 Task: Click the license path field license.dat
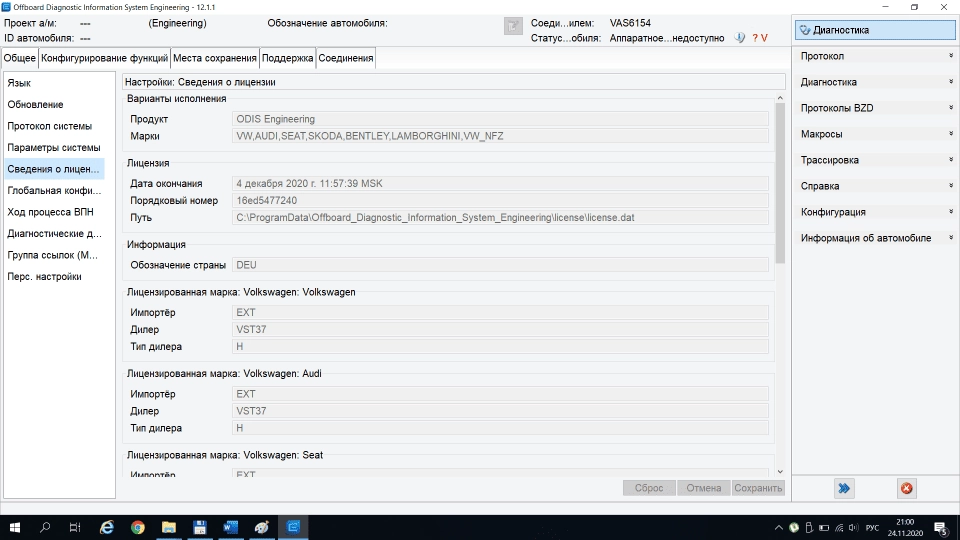point(500,217)
